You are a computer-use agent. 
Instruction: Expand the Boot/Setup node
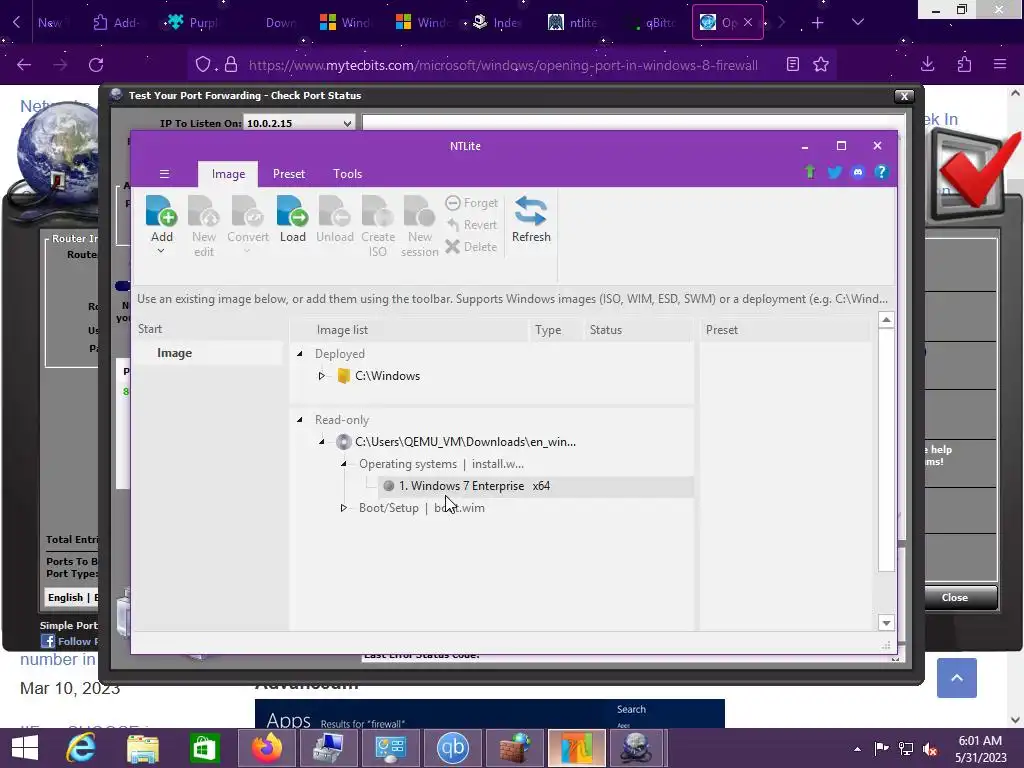344,508
